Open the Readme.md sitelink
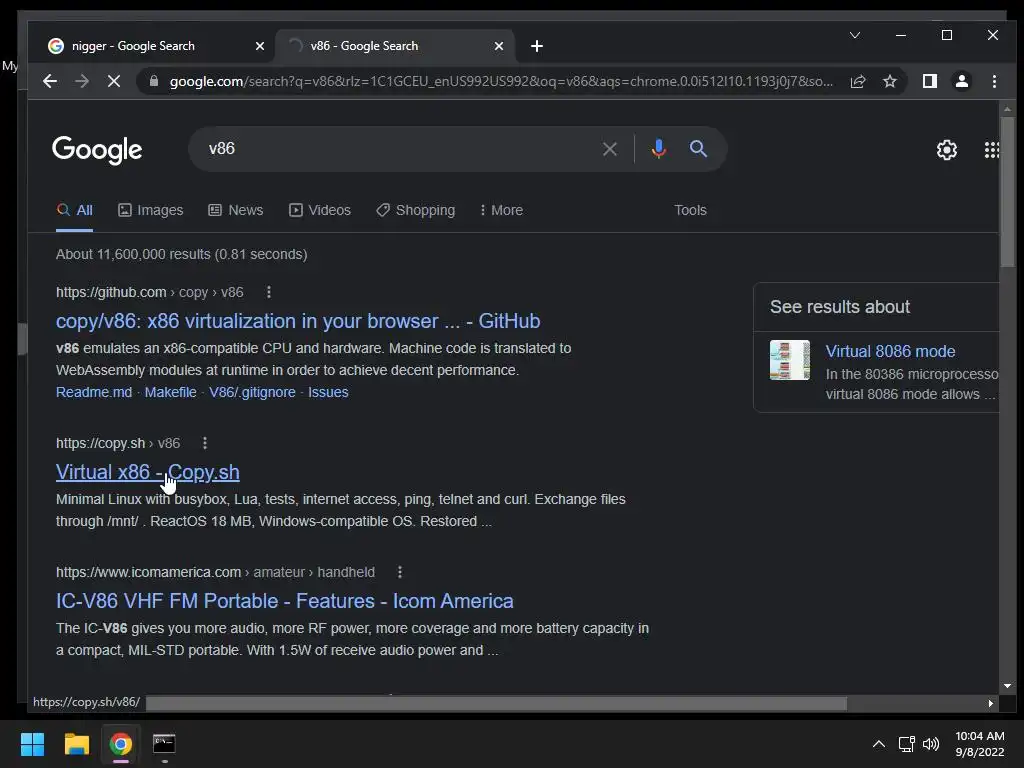Screen dimensions: 1024x768 point(94,392)
